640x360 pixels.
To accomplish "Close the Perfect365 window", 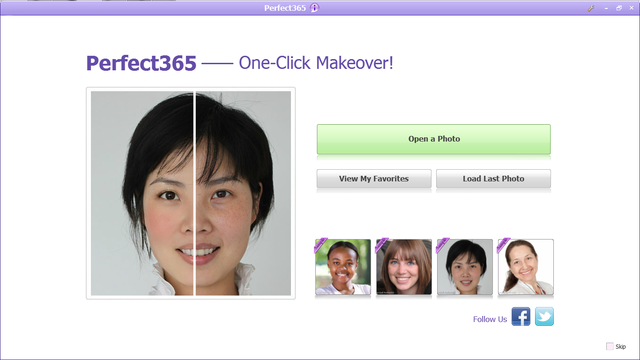I will (x=631, y=8).
